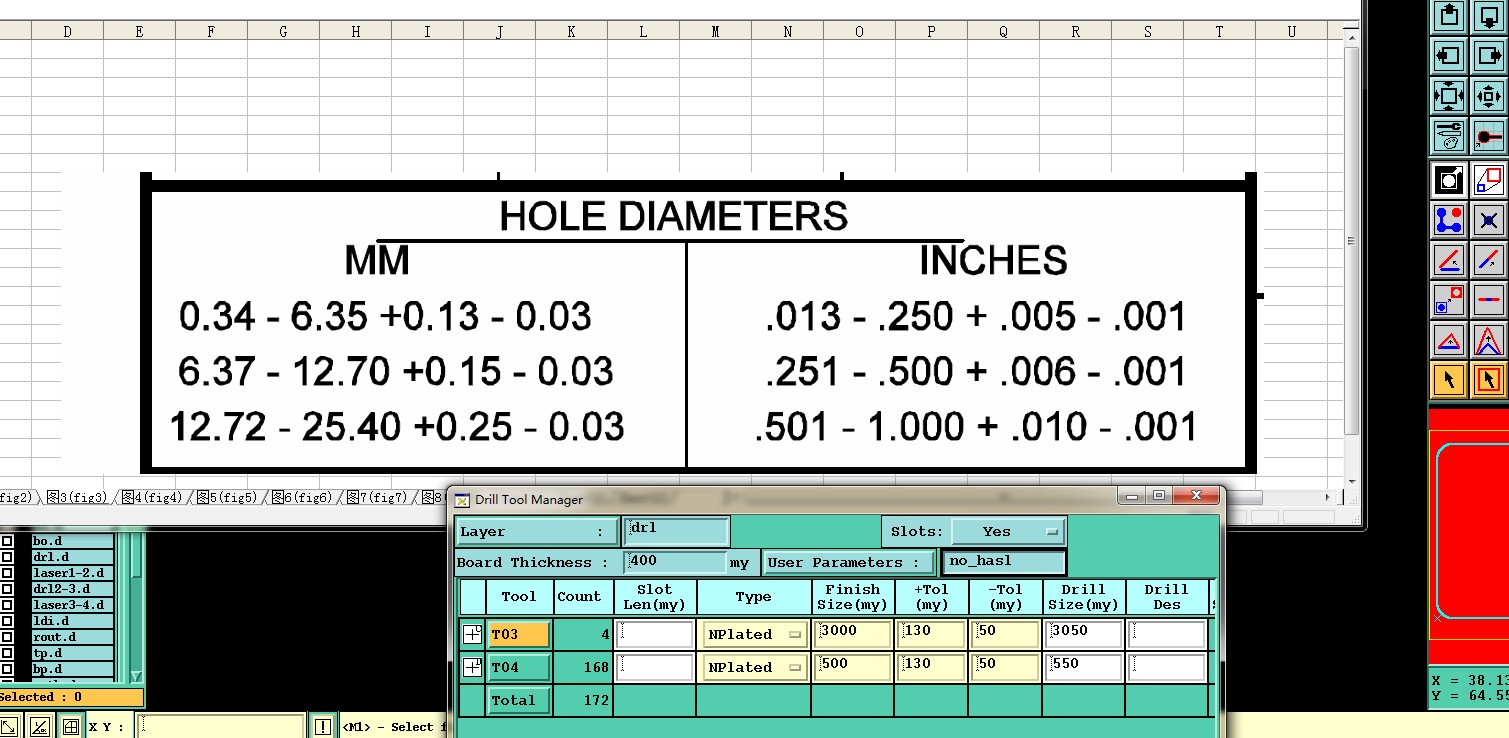
Task: Switch to the 图3(fig3) sheet tab
Action: point(77,497)
